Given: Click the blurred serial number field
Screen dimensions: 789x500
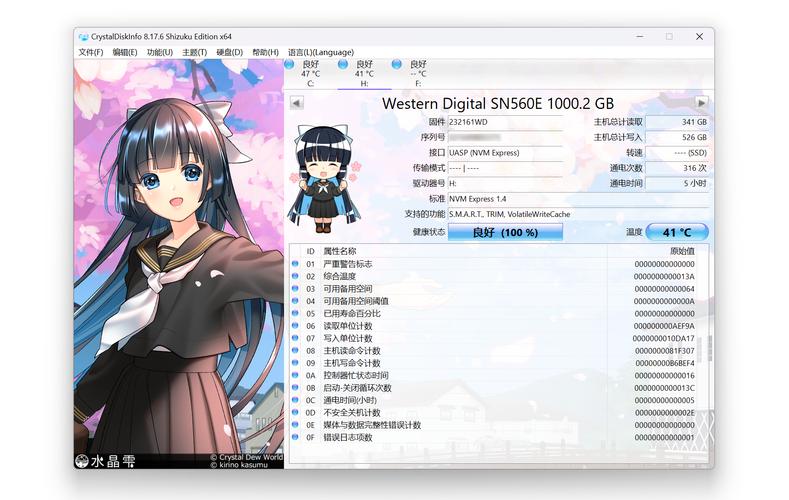Looking at the screenshot, I should coord(505,137).
